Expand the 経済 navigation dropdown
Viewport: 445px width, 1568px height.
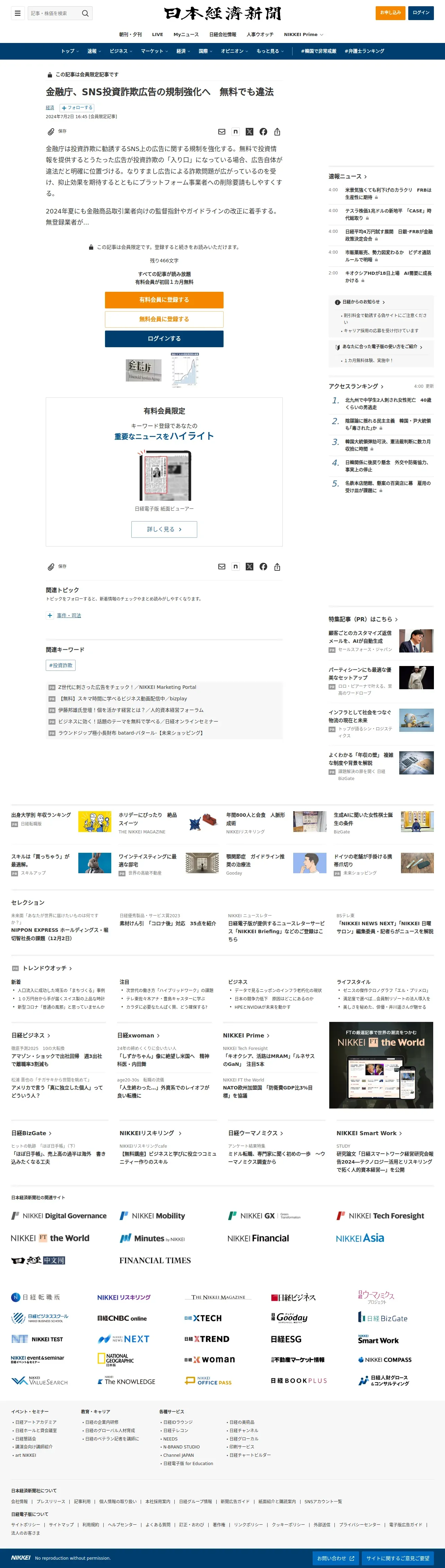pyautogui.click(x=184, y=51)
